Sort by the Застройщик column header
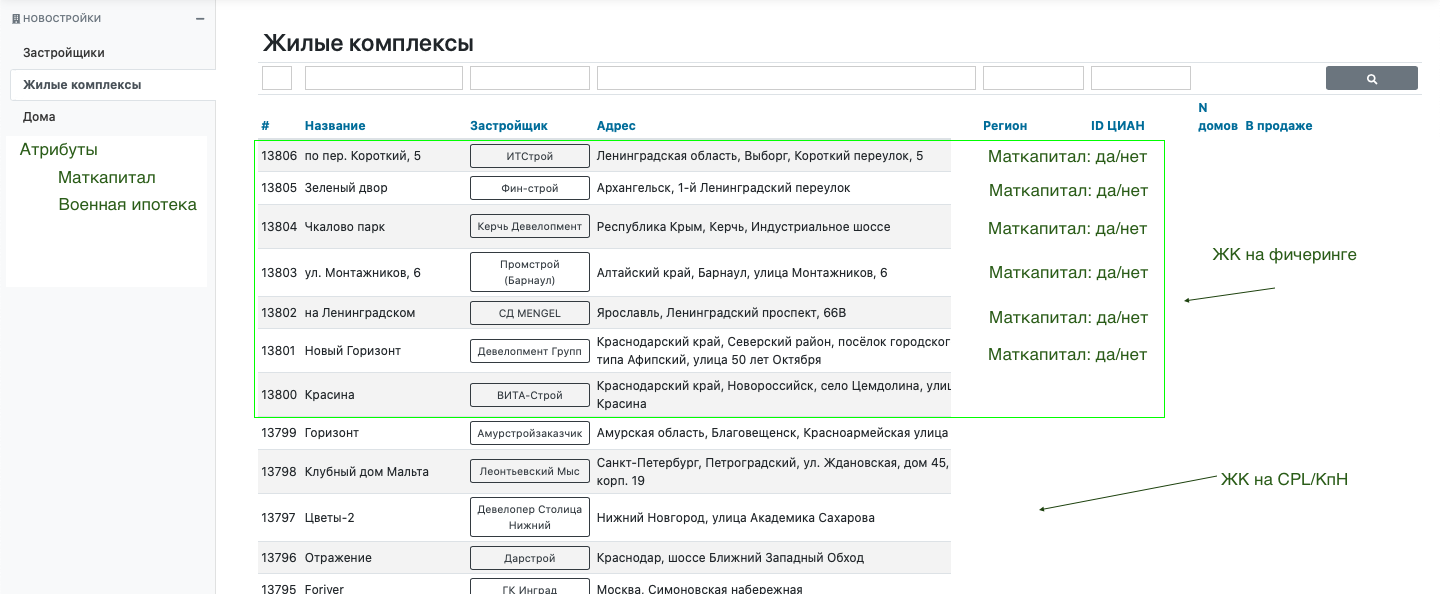This screenshot has height=594, width=1440. point(509,126)
